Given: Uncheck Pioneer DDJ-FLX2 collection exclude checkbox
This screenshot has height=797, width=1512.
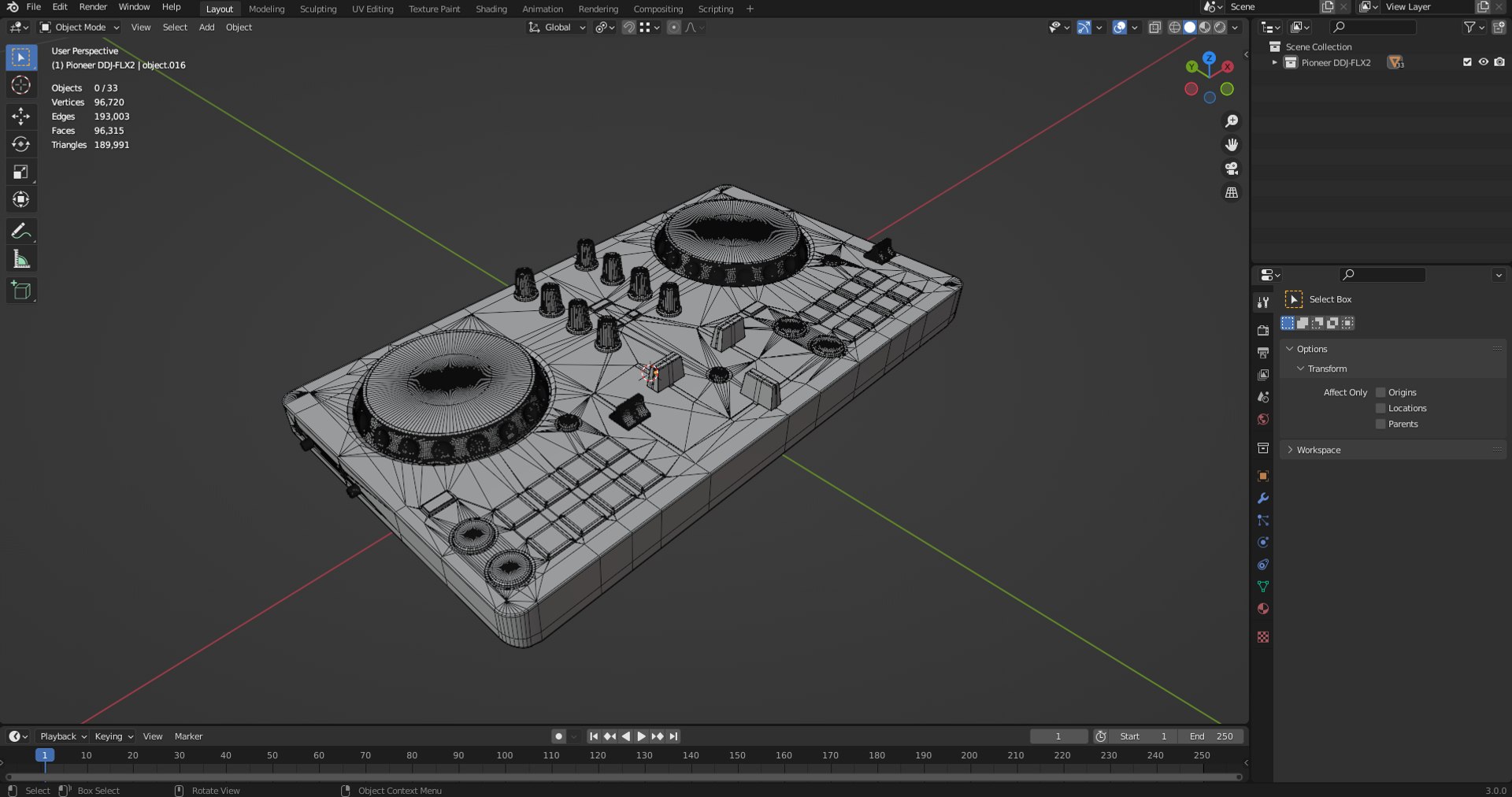Looking at the screenshot, I should (x=1467, y=62).
